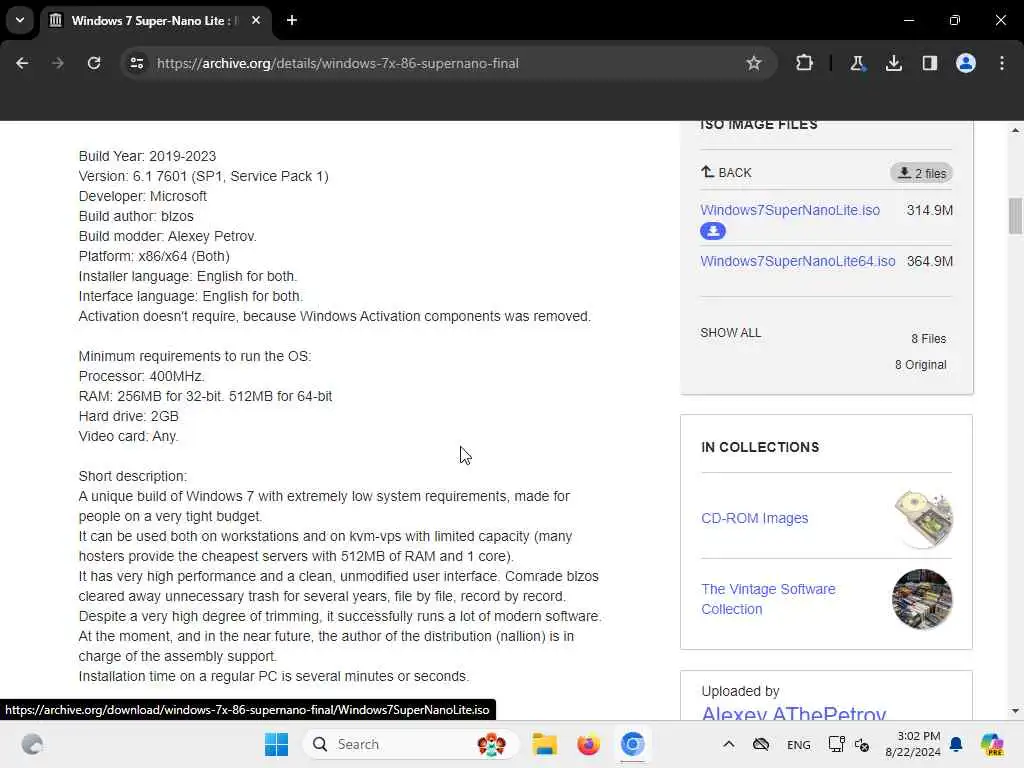The width and height of the screenshot is (1024, 768).
Task: Reload the archive.org page
Action: [94, 63]
